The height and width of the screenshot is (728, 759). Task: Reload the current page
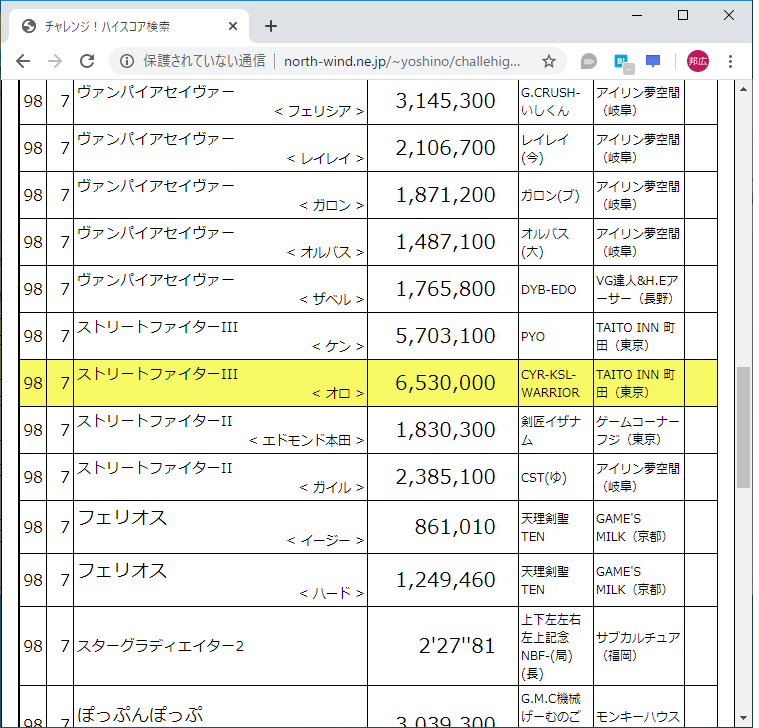click(87, 61)
